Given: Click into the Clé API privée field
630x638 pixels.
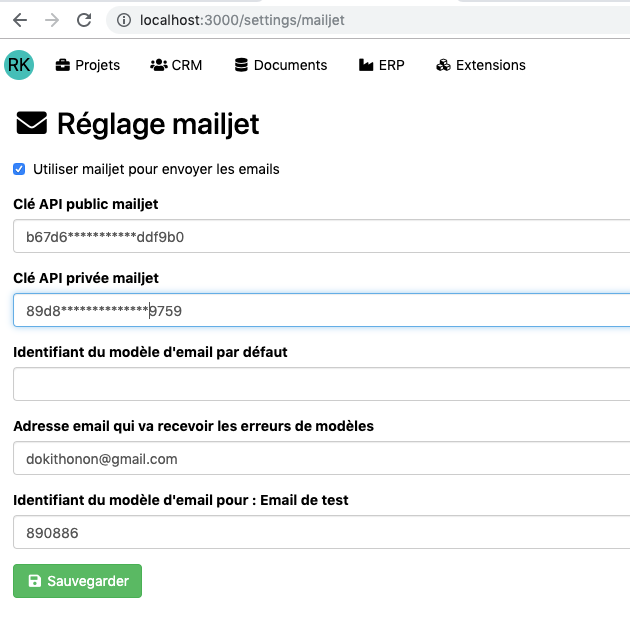Looking at the screenshot, I should click(x=320, y=311).
